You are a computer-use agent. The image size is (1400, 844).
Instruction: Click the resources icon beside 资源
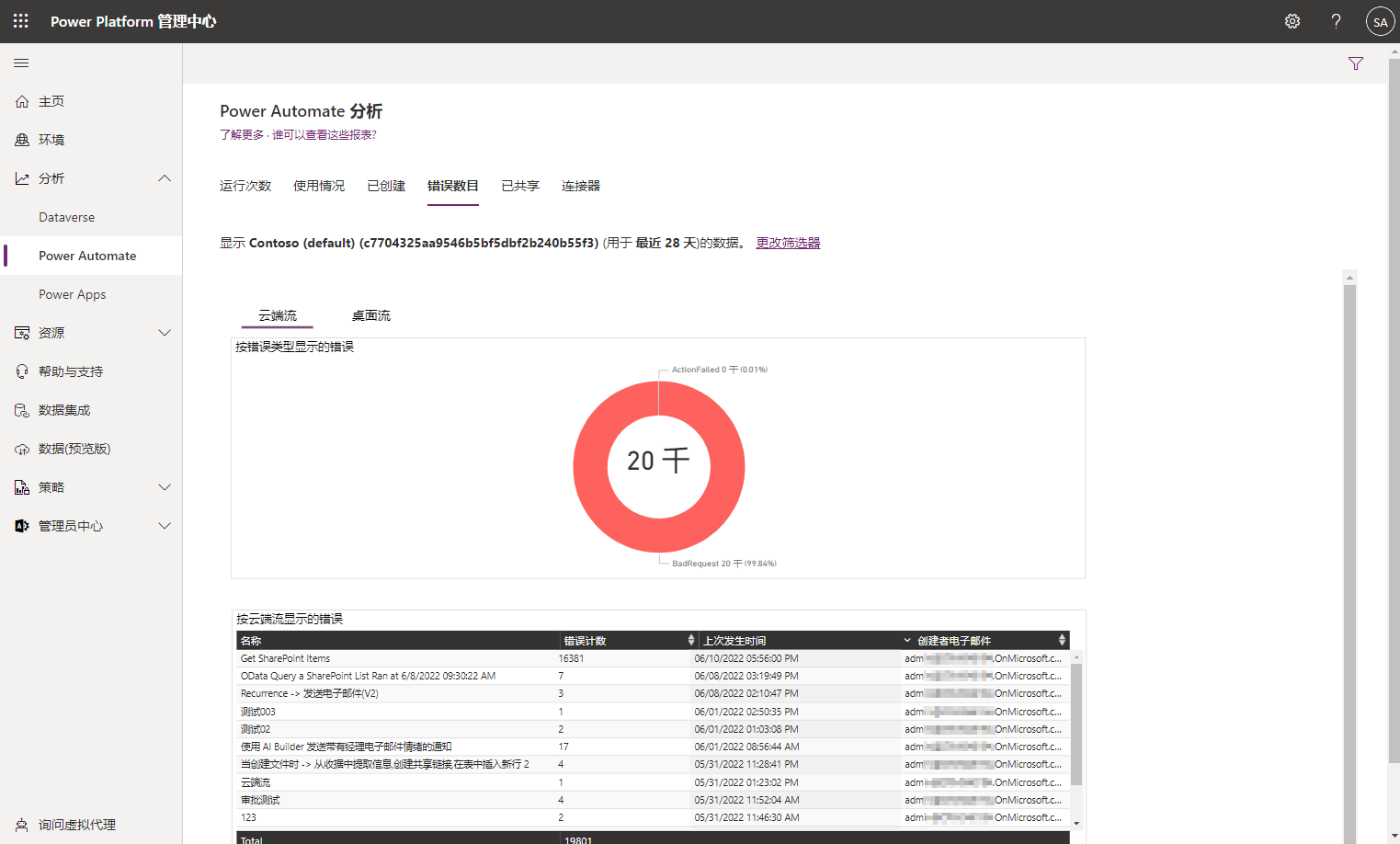click(22, 333)
